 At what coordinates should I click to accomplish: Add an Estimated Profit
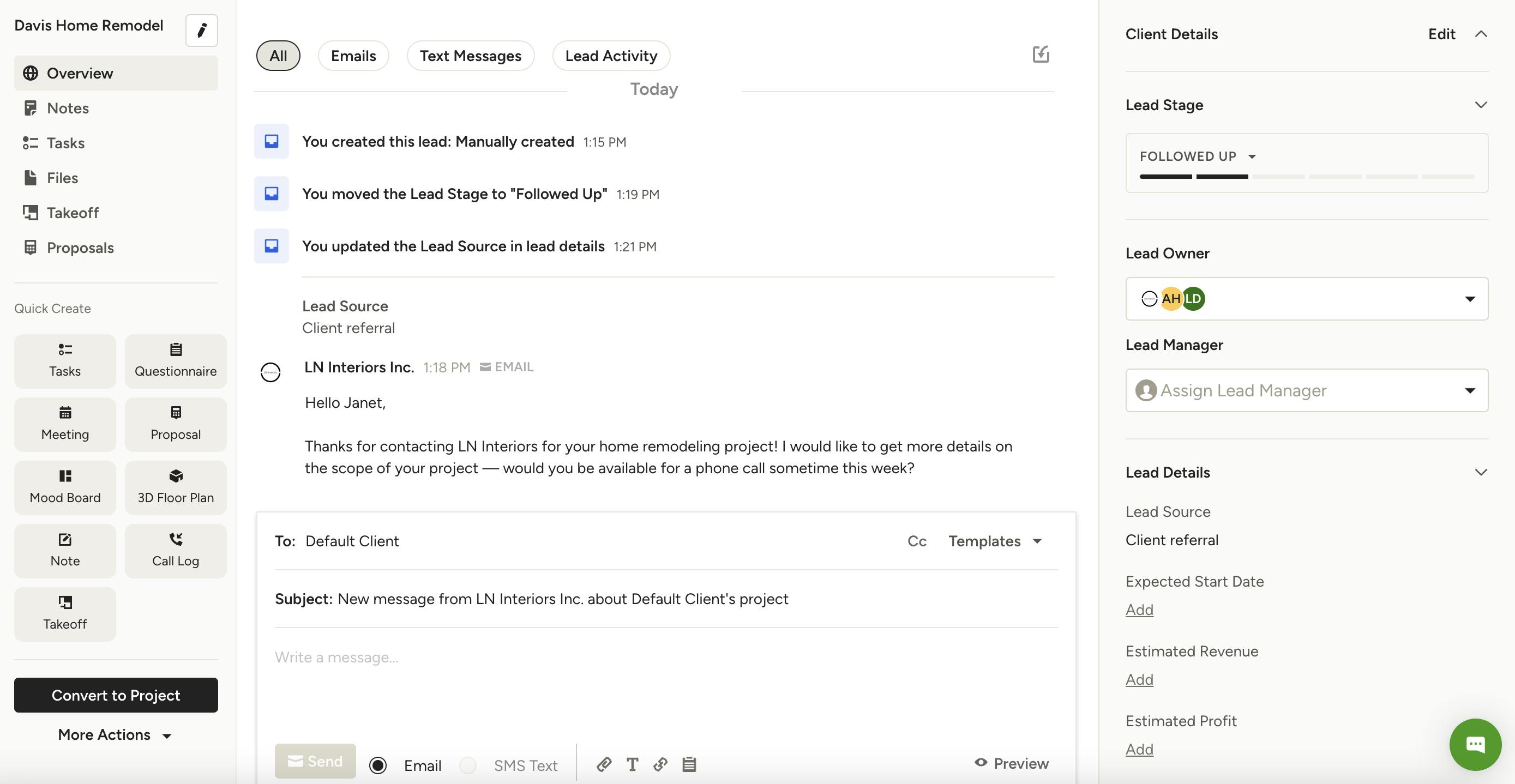coord(1139,749)
